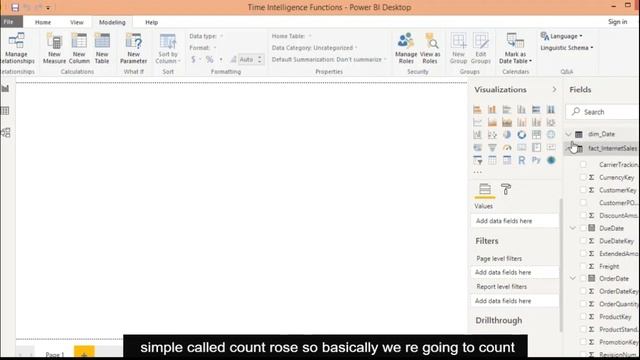Viewport: 640px width, 360px height.
Task: Check the CurrencyKey field
Action: coord(583,178)
